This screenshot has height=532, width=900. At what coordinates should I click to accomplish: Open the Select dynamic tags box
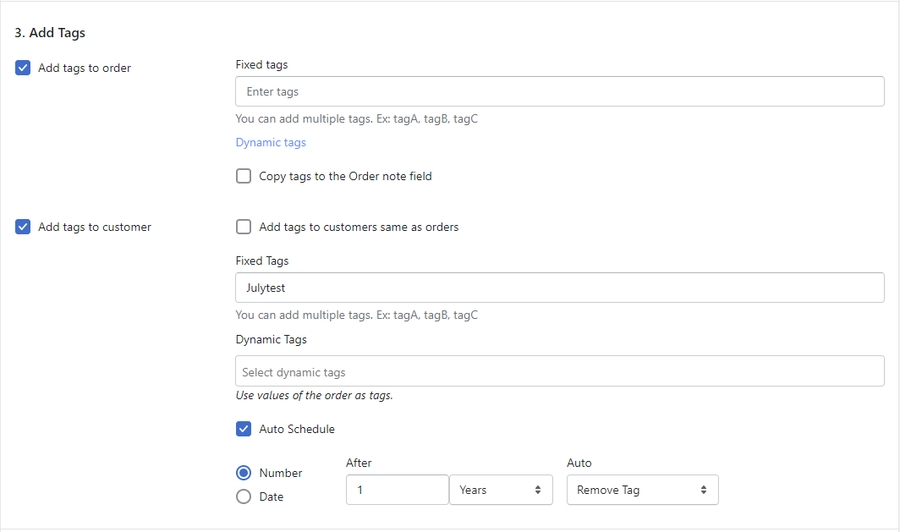point(559,372)
